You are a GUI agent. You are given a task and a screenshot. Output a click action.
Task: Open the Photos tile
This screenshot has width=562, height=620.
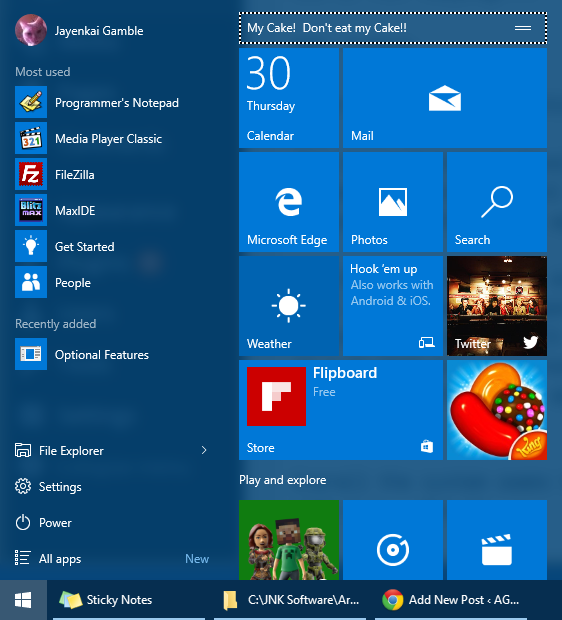coord(393,202)
